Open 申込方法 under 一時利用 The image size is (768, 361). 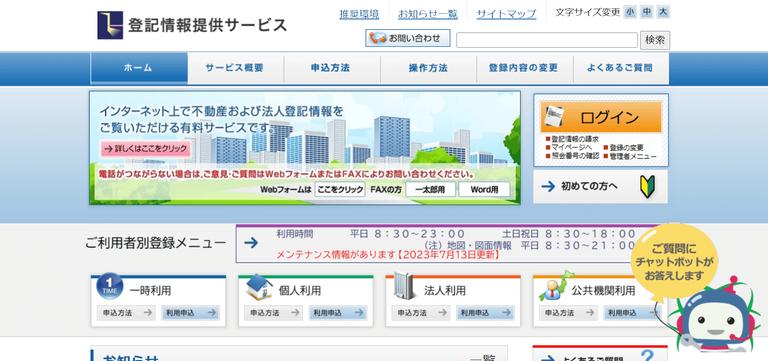tap(126, 313)
